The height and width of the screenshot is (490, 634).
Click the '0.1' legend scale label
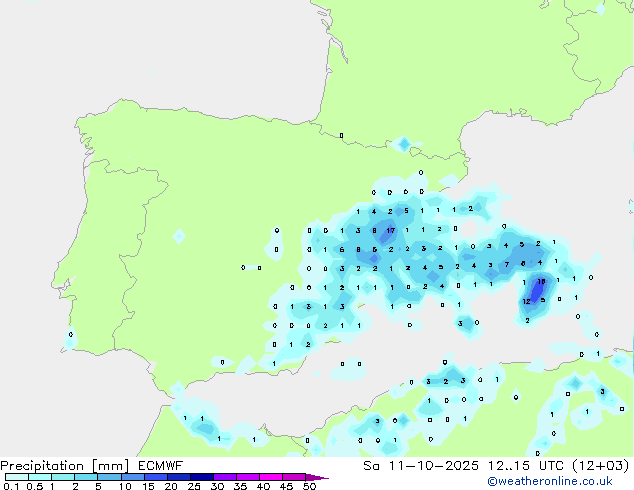pos(11,486)
